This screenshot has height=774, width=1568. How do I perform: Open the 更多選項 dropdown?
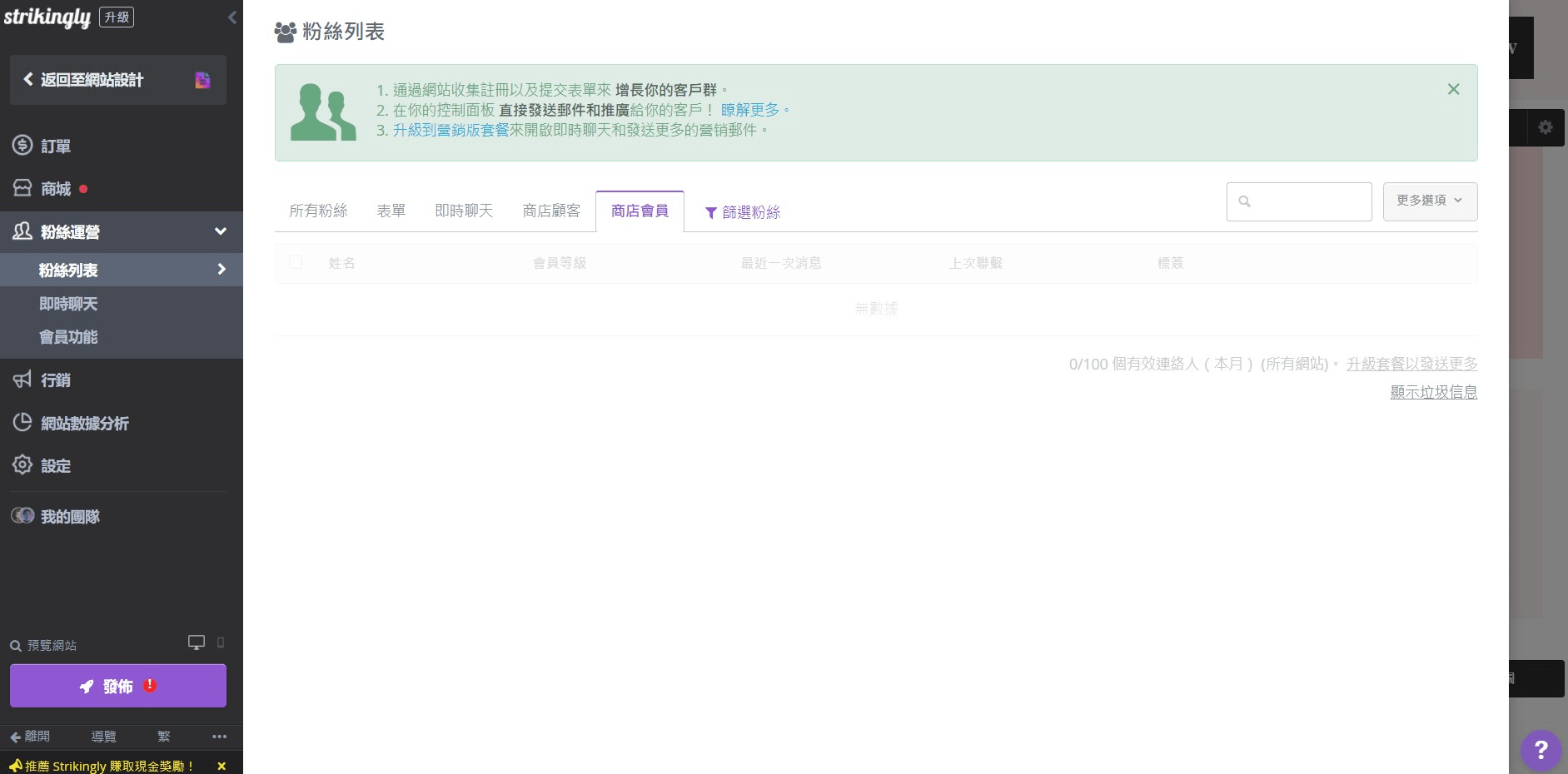[1429, 201]
